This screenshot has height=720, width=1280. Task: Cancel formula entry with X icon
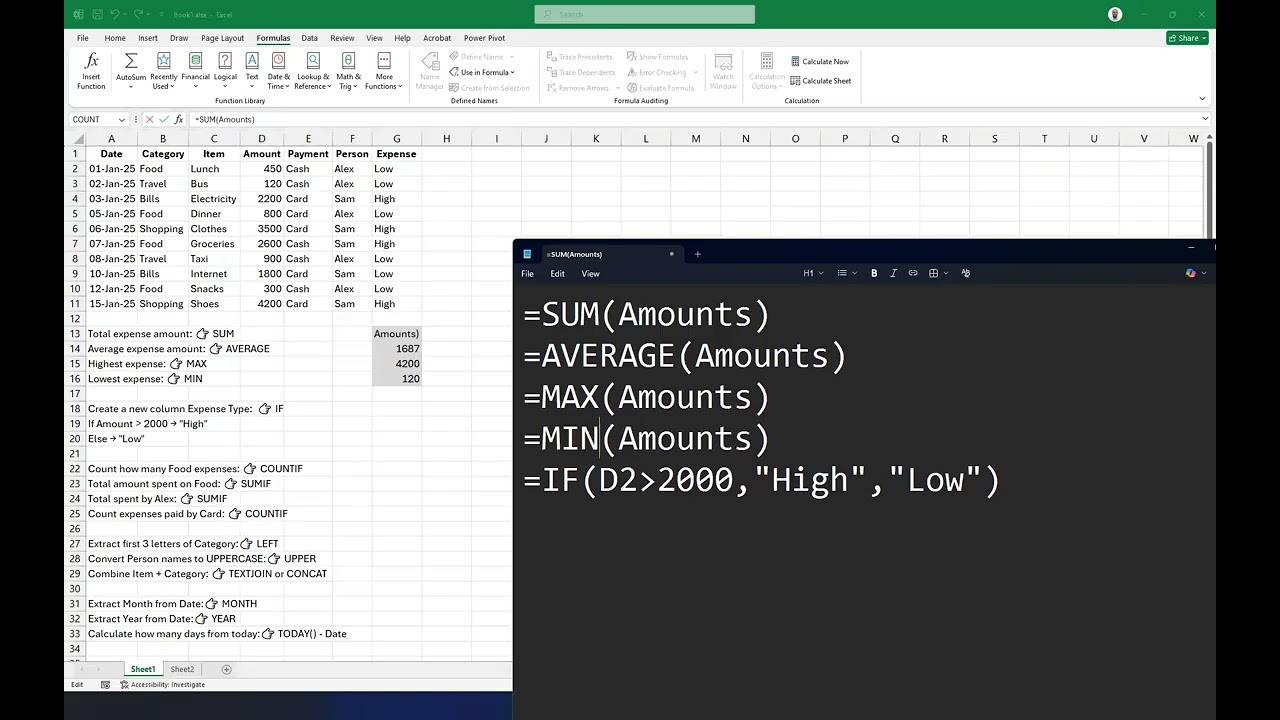pos(149,119)
